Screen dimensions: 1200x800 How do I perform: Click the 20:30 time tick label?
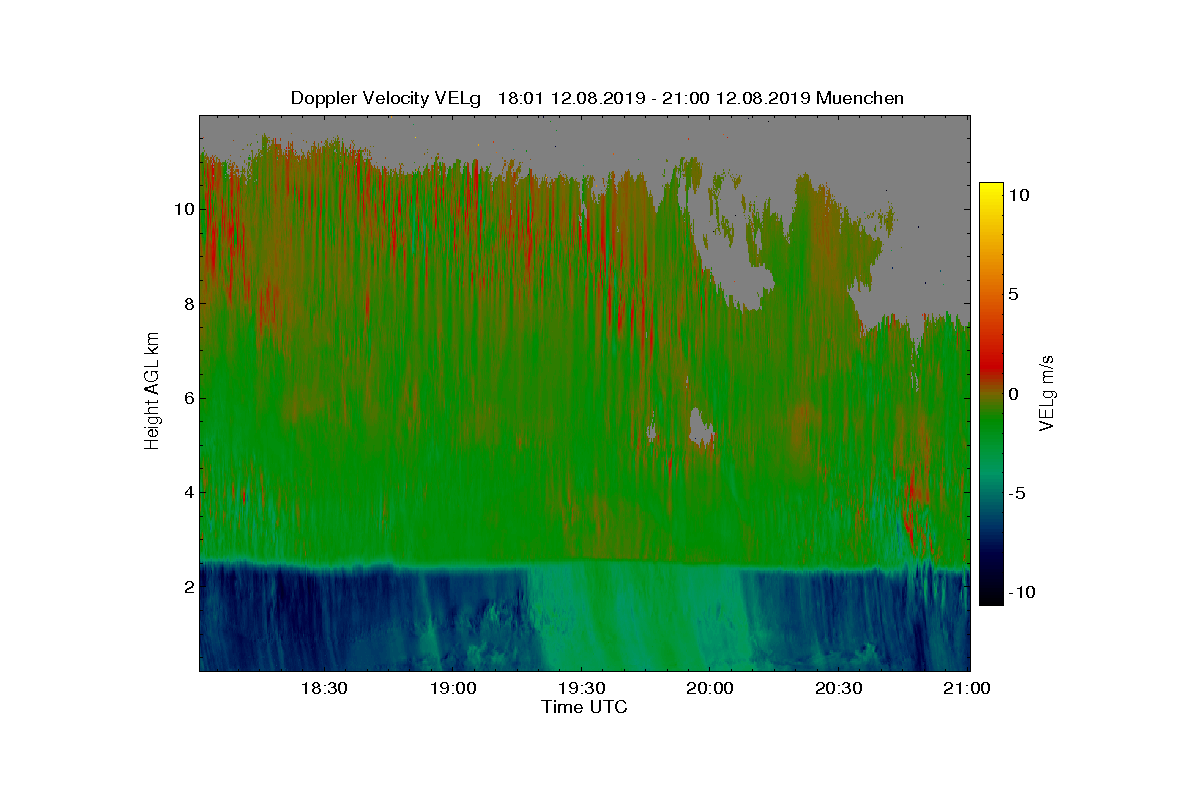pos(838,689)
